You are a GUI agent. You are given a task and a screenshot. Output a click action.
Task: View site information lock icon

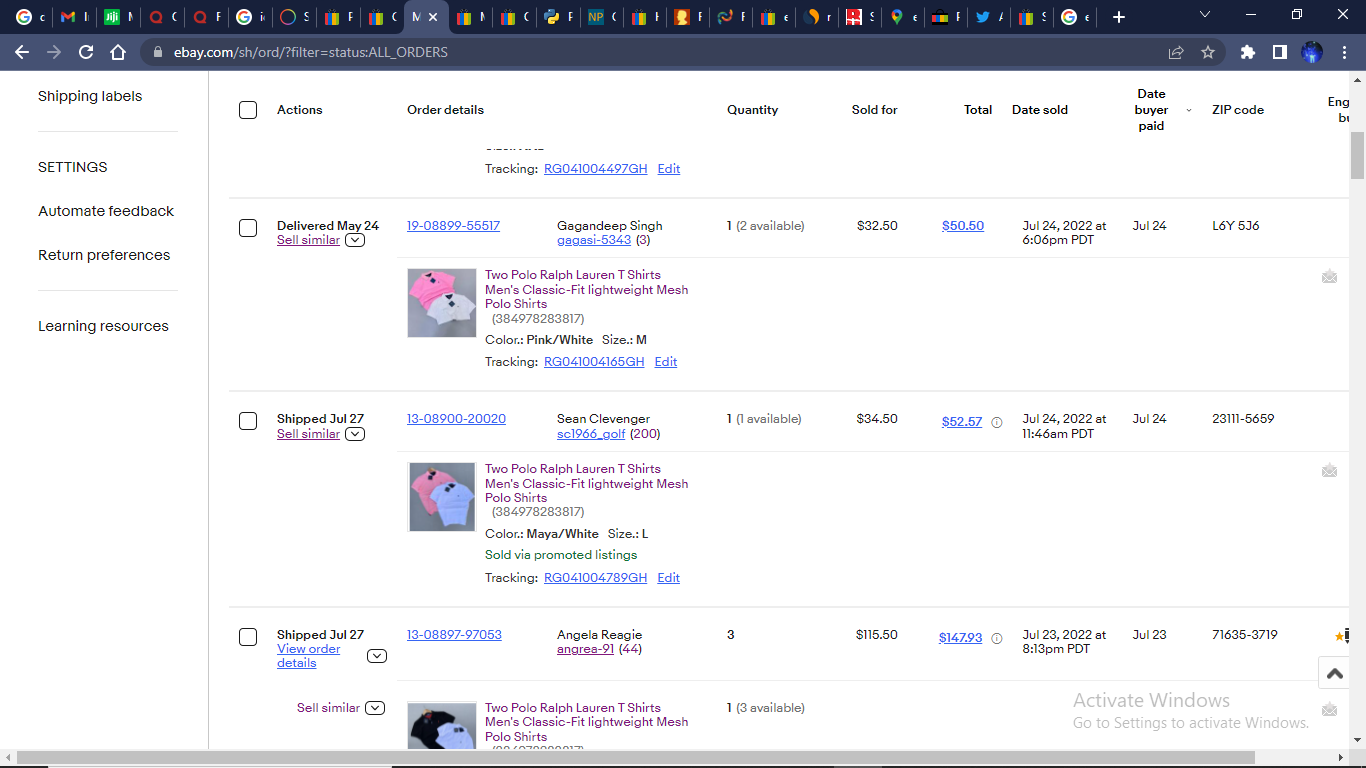point(158,52)
